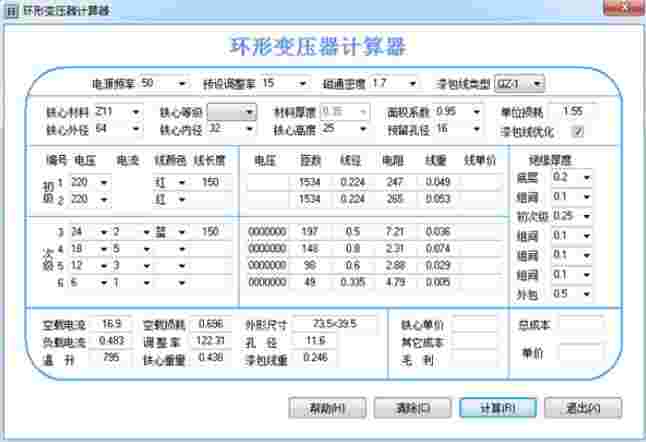
Task: Toggle the 漆包线优化 checkbox
Action: (577, 130)
